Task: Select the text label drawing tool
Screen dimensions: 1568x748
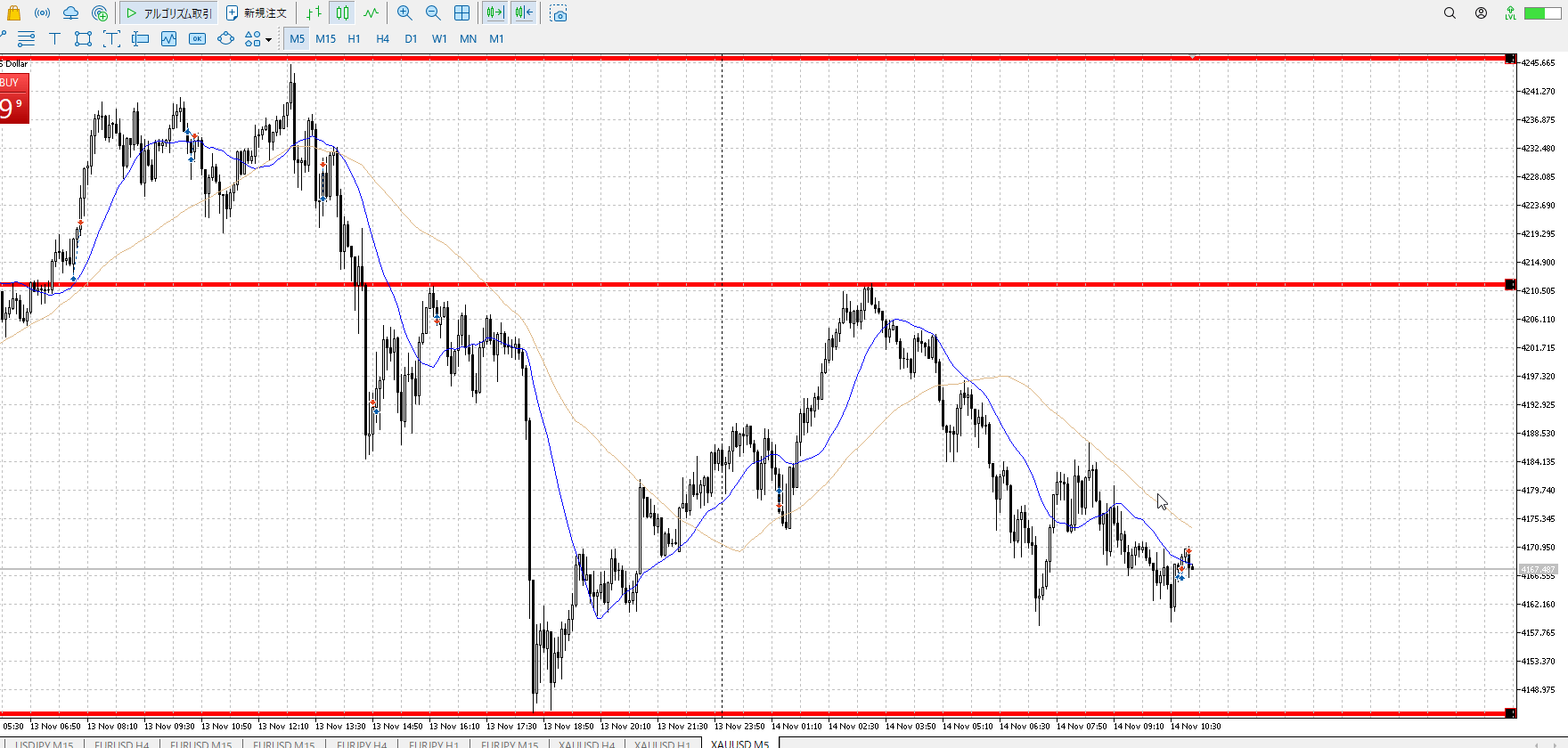Action: pos(54,38)
